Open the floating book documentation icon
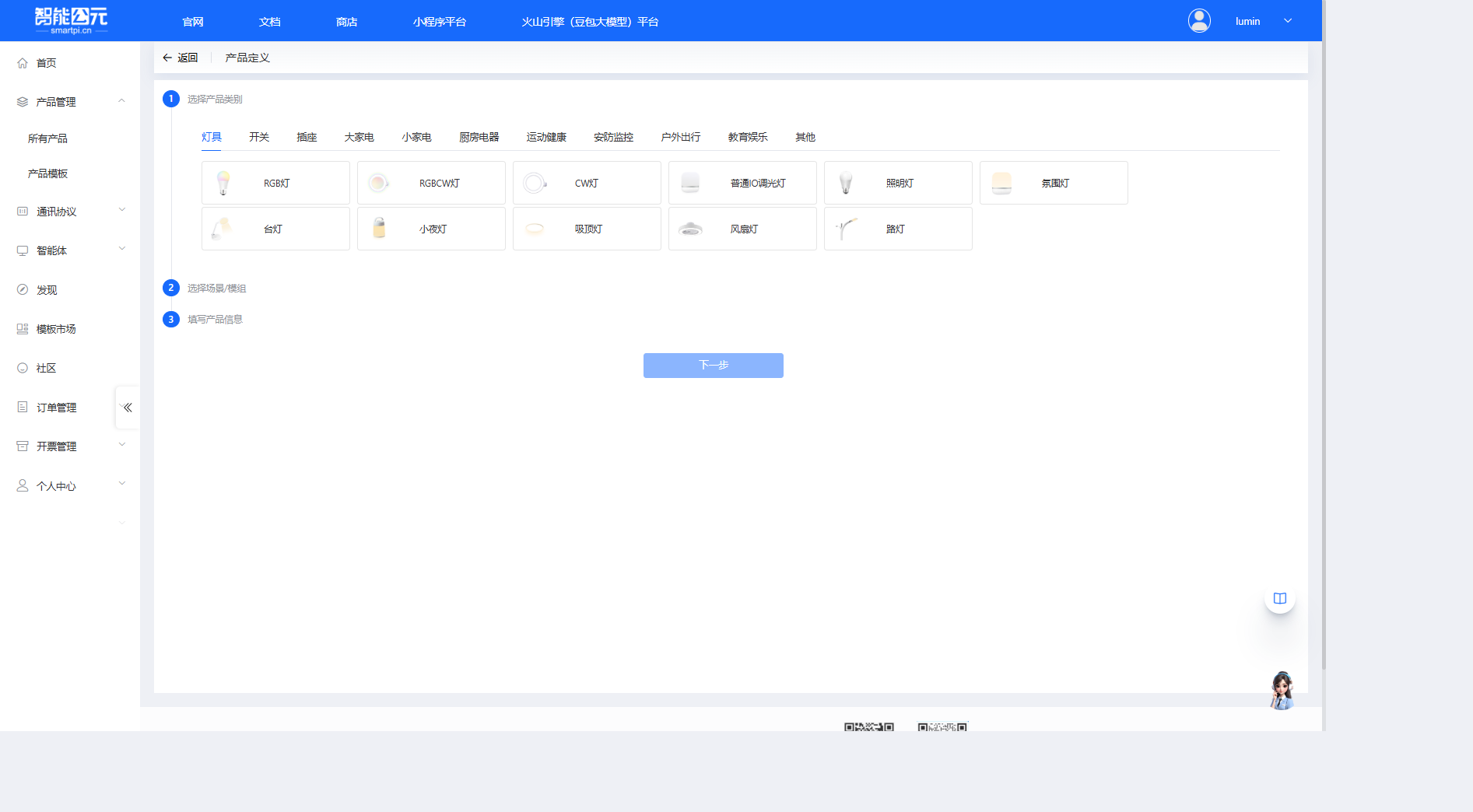The width and height of the screenshot is (1473, 812). click(1279, 598)
